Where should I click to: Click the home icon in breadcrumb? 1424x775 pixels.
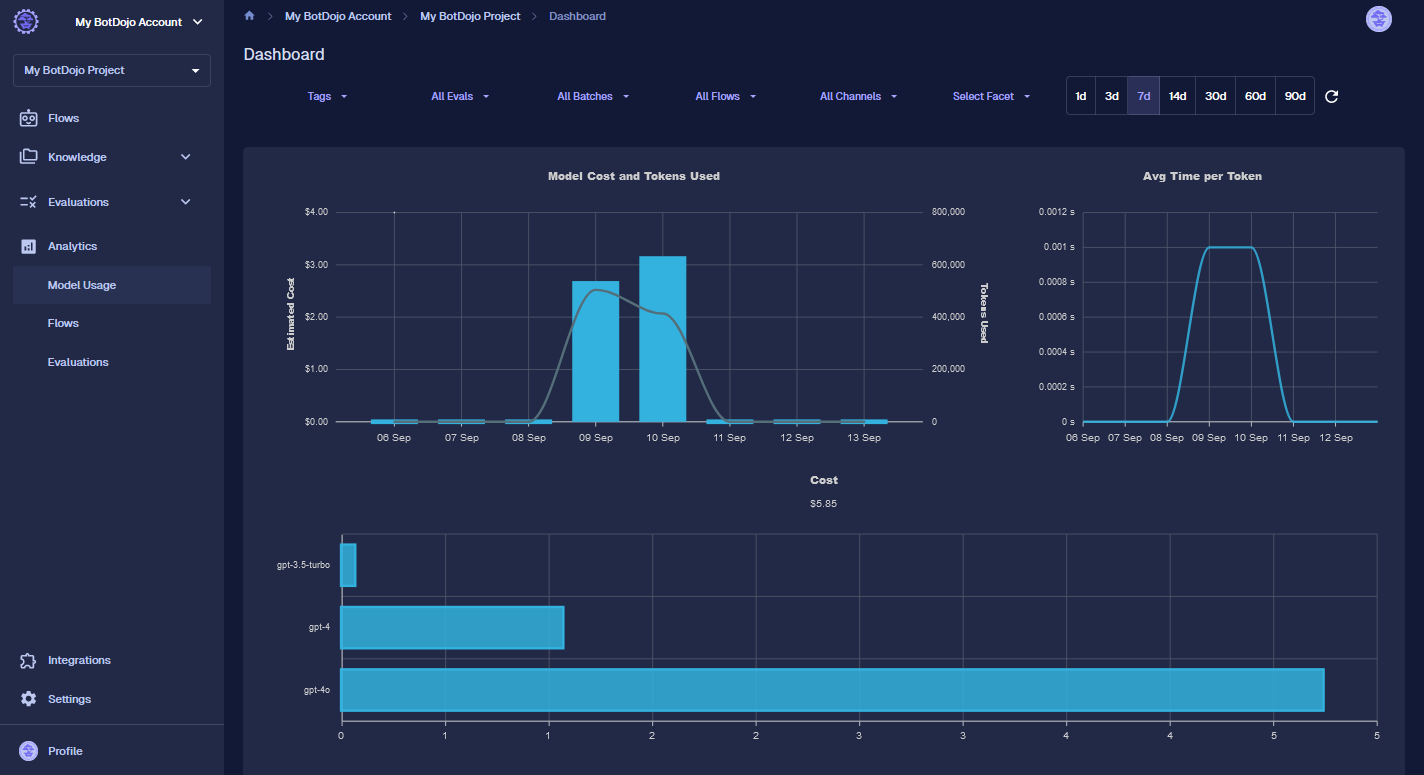(x=249, y=16)
